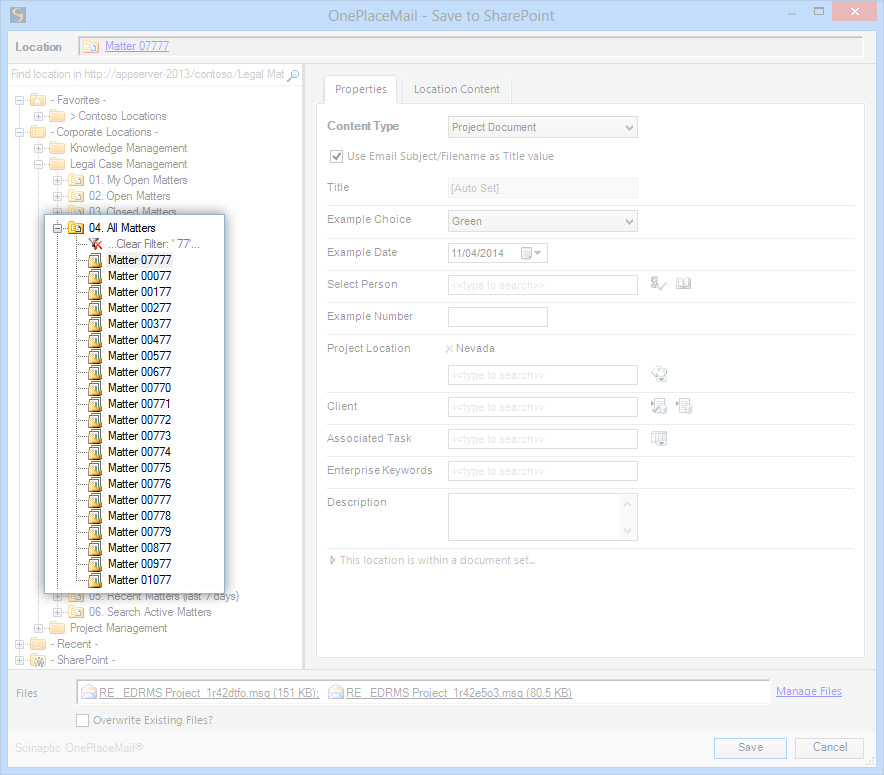Click the Save button
Image resolution: width=884 pixels, height=775 pixels.
click(750, 747)
